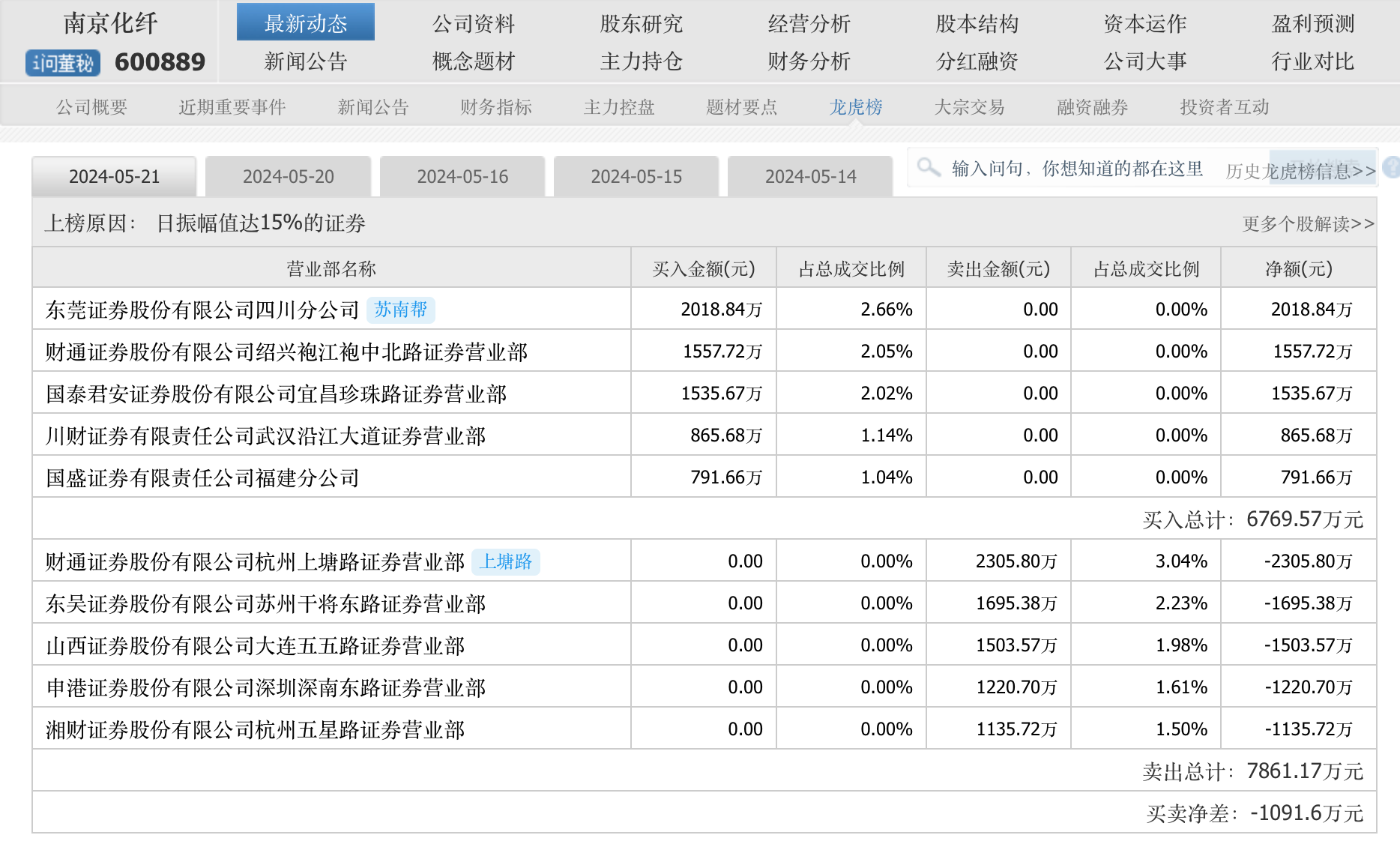This screenshot has width=1400, height=841.
Task: Click 东莞证券股份有限公司四川分公司 row name
Action: [202, 310]
